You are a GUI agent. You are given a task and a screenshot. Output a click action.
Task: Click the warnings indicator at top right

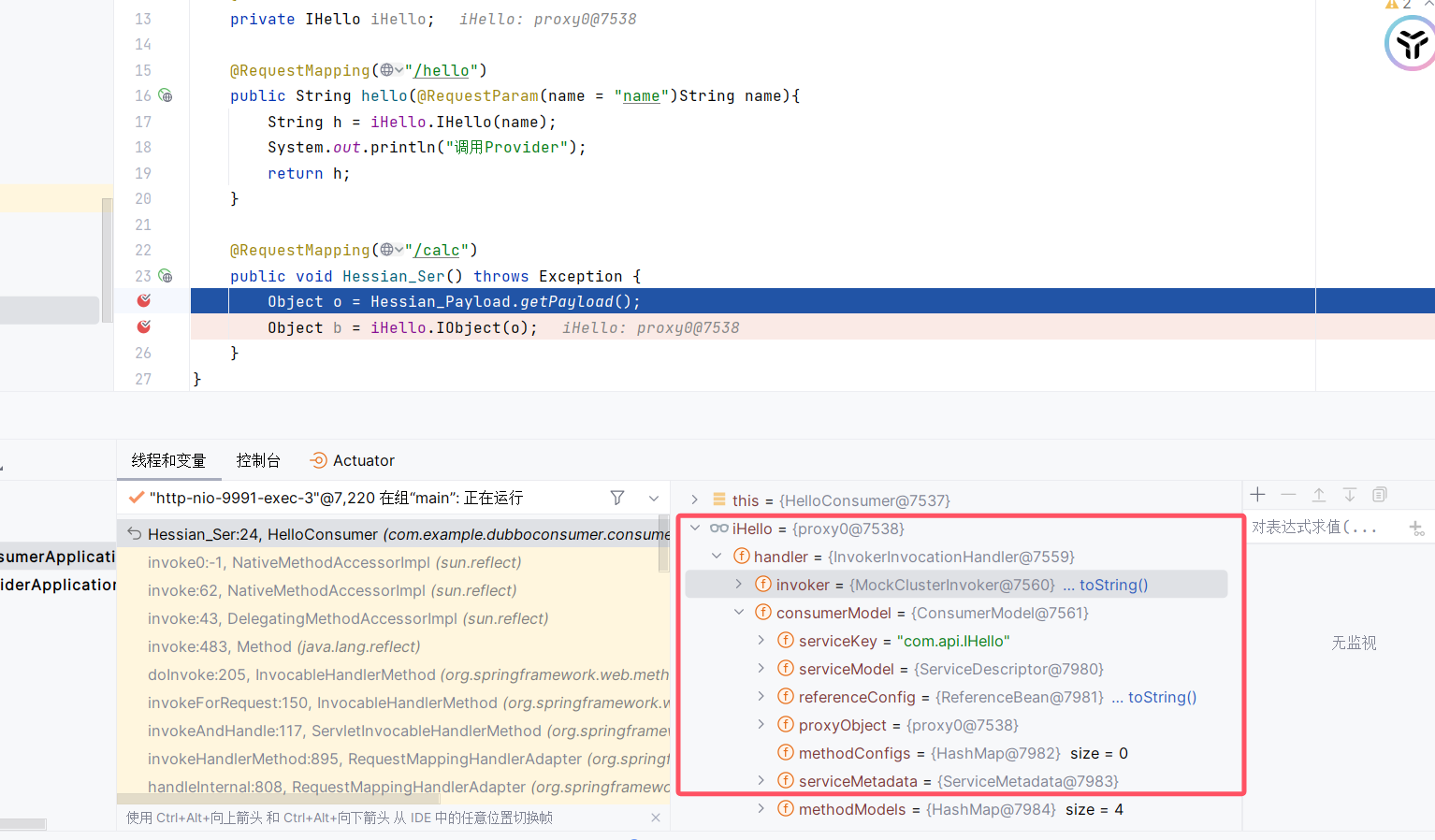(x=1399, y=5)
